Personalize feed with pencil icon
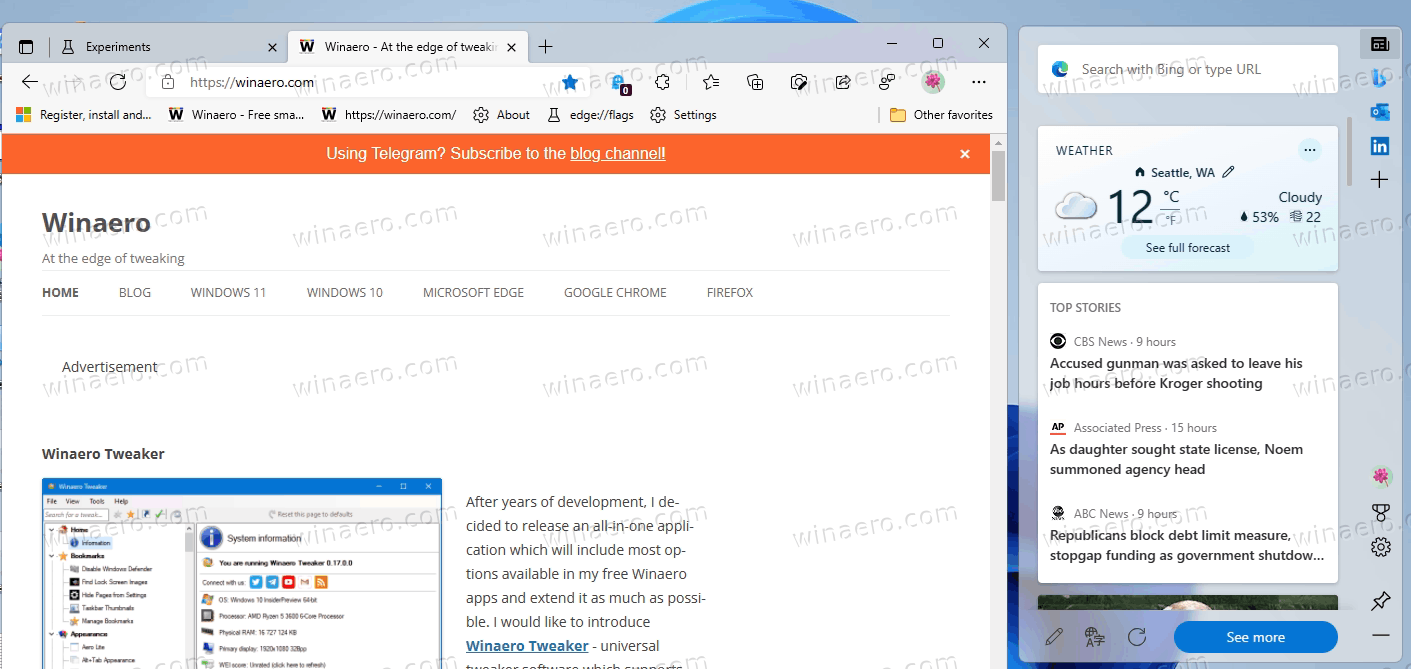1411x669 pixels. pos(1053,637)
